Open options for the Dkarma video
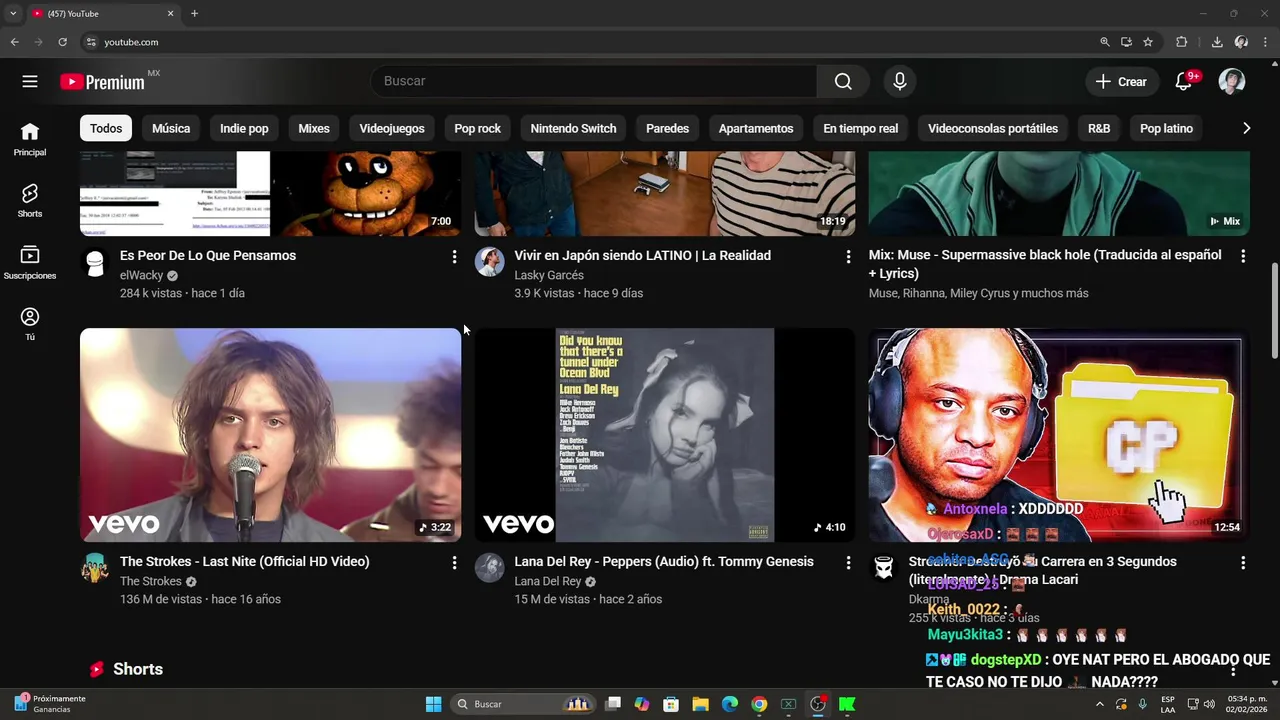 click(1243, 563)
